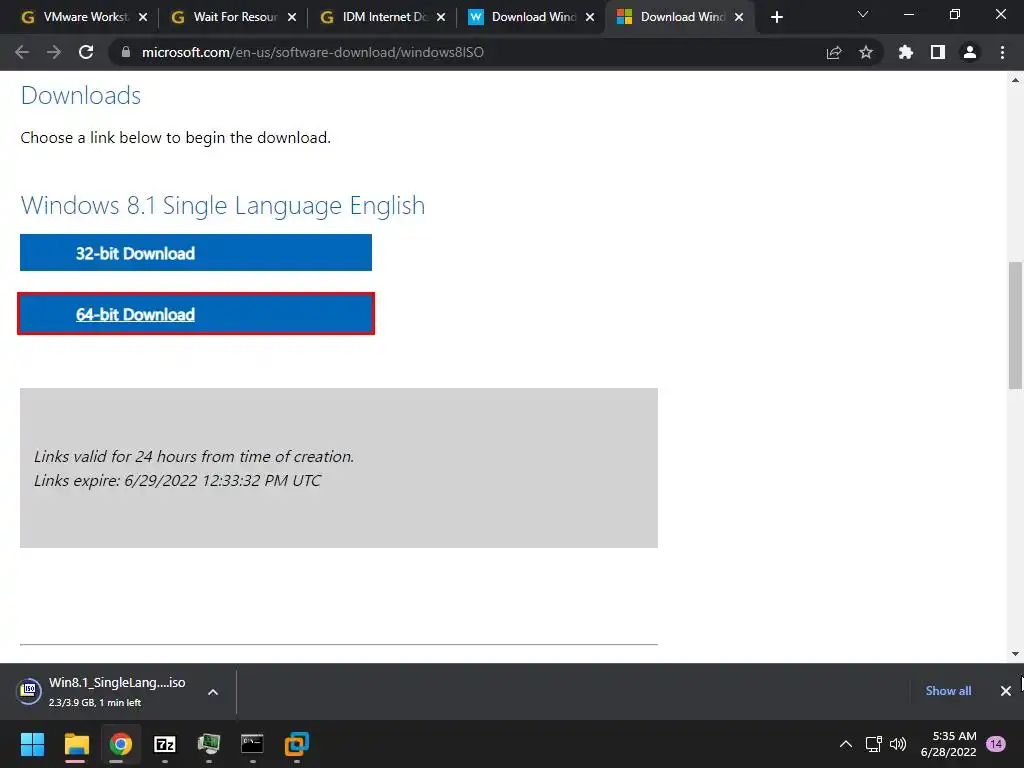The height and width of the screenshot is (768, 1024).
Task: Show hidden system tray icons
Action: click(x=846, y=744)
